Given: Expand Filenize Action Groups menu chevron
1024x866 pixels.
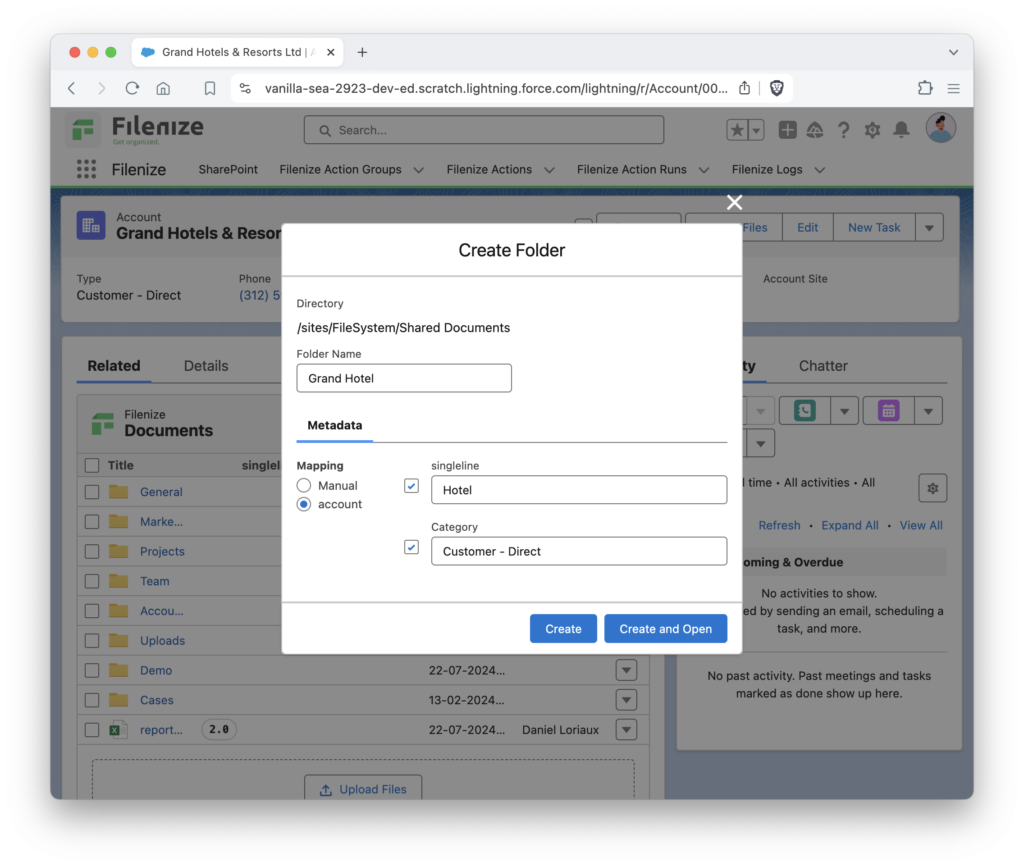Looking at the screenshot, I should (x=419, y=170).
